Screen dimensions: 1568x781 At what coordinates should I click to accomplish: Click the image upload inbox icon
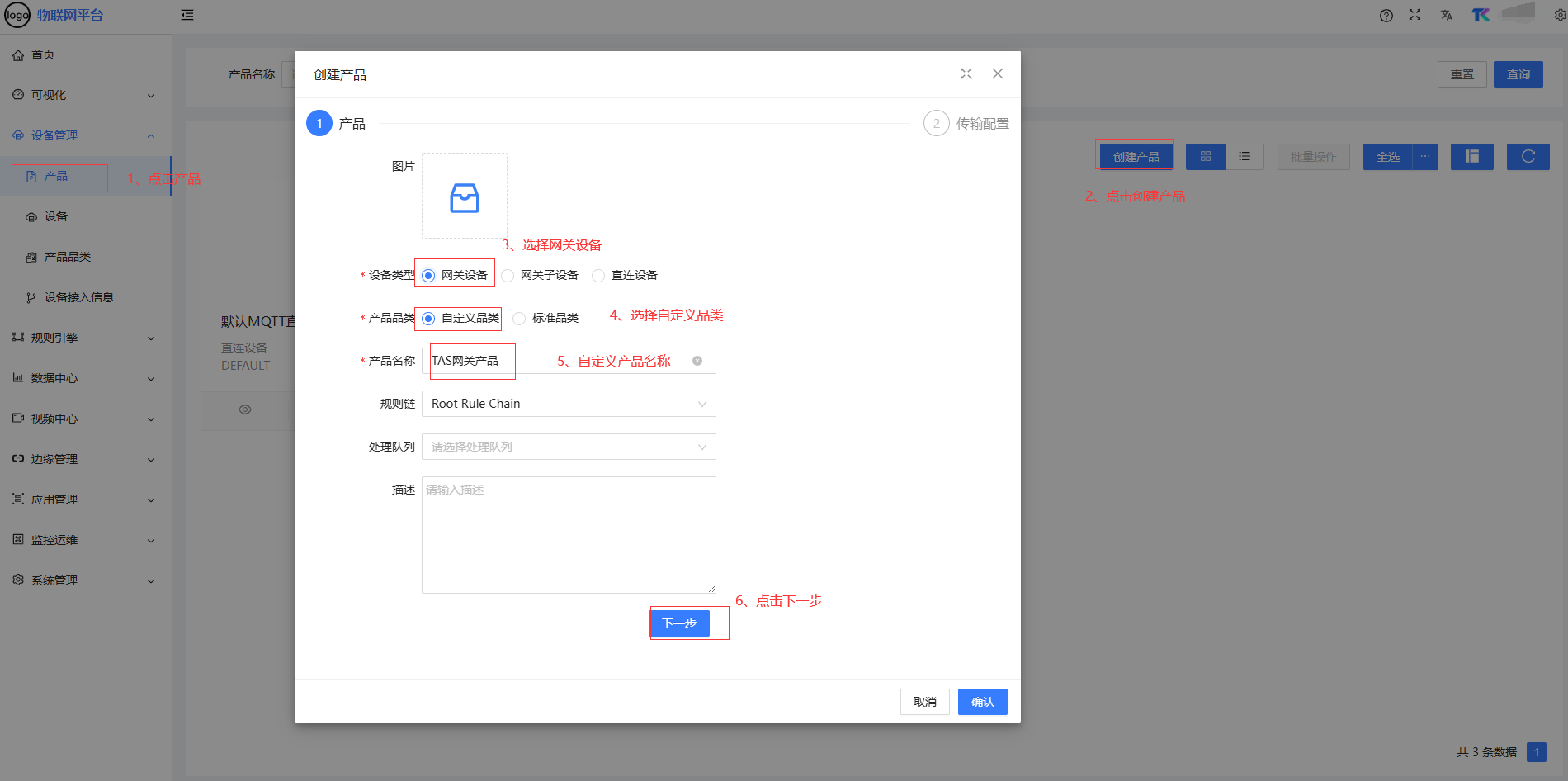point(464,197)
